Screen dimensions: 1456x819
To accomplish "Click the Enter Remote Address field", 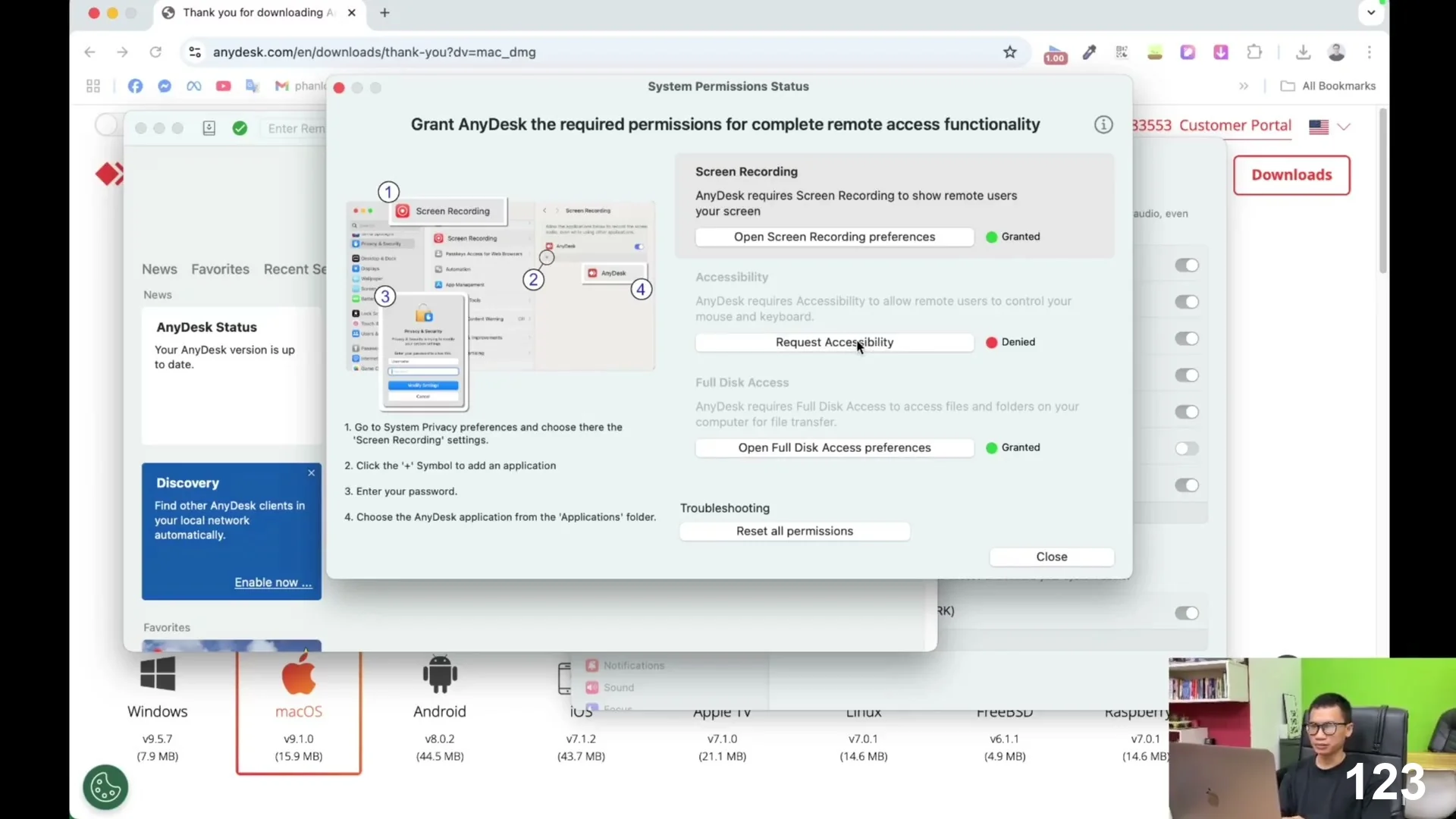I will pyautogui.click(x=295, y=129).
